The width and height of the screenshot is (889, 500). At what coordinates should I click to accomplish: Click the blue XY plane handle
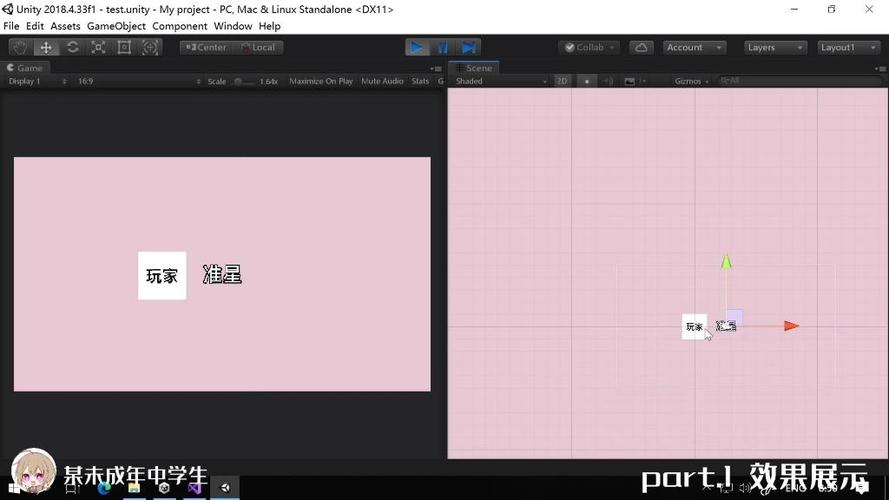click(x=735, y=317)
